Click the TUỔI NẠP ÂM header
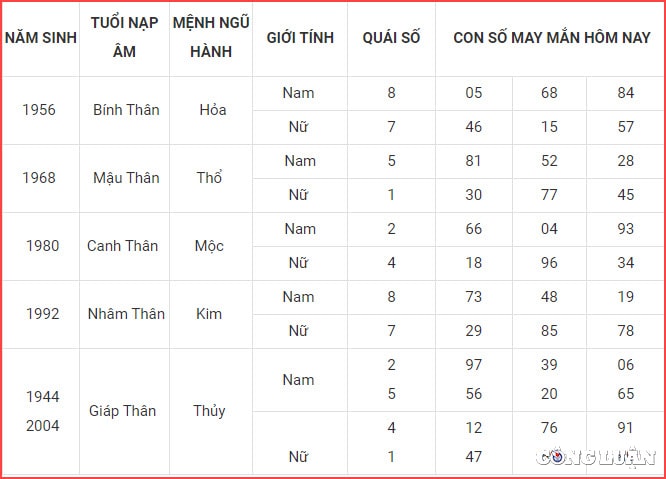Viewport: 666px width, 479px height. point(124,37)
